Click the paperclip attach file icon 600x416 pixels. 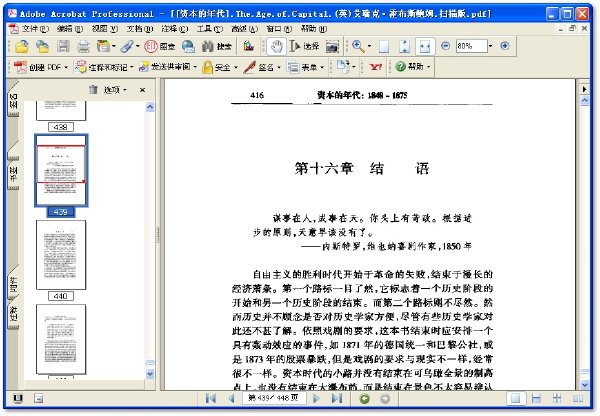point(127,46)
